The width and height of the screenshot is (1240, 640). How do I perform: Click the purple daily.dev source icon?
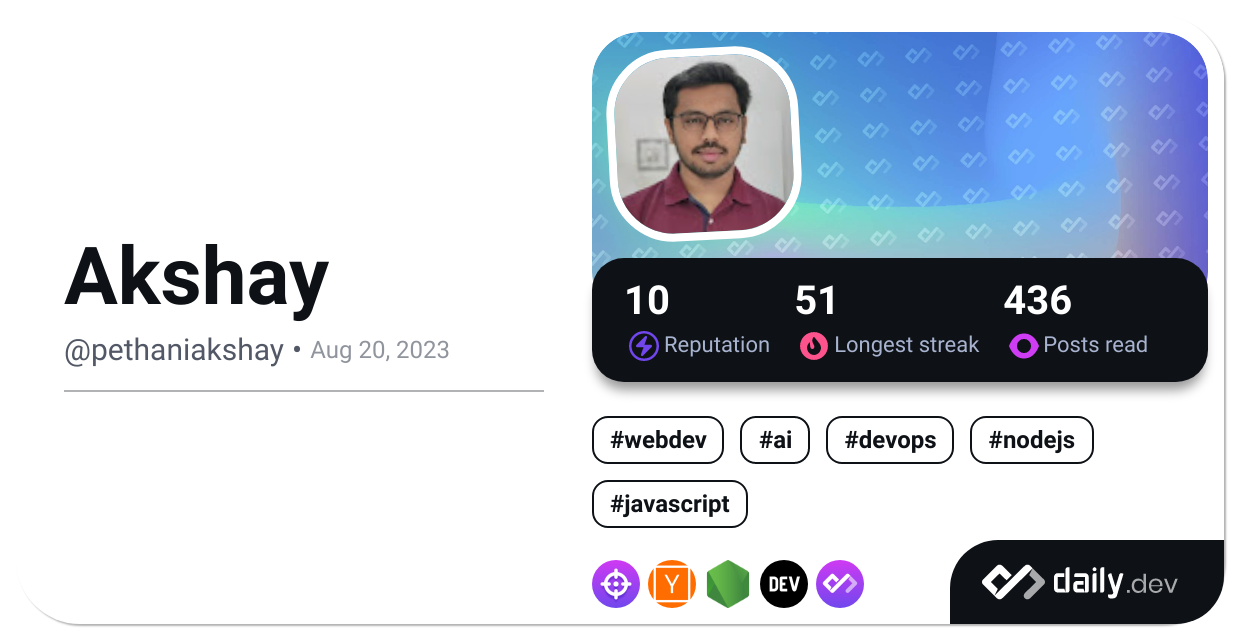coord(840,584)
